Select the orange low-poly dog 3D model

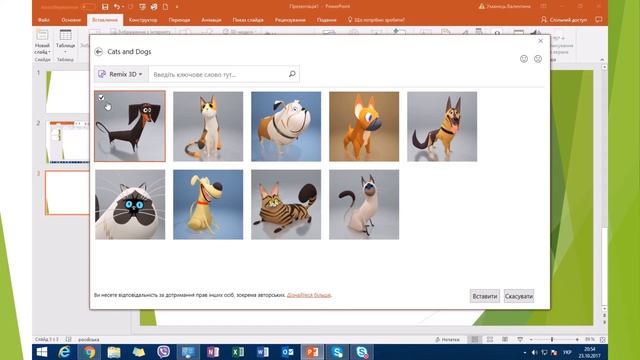point(364,127)
